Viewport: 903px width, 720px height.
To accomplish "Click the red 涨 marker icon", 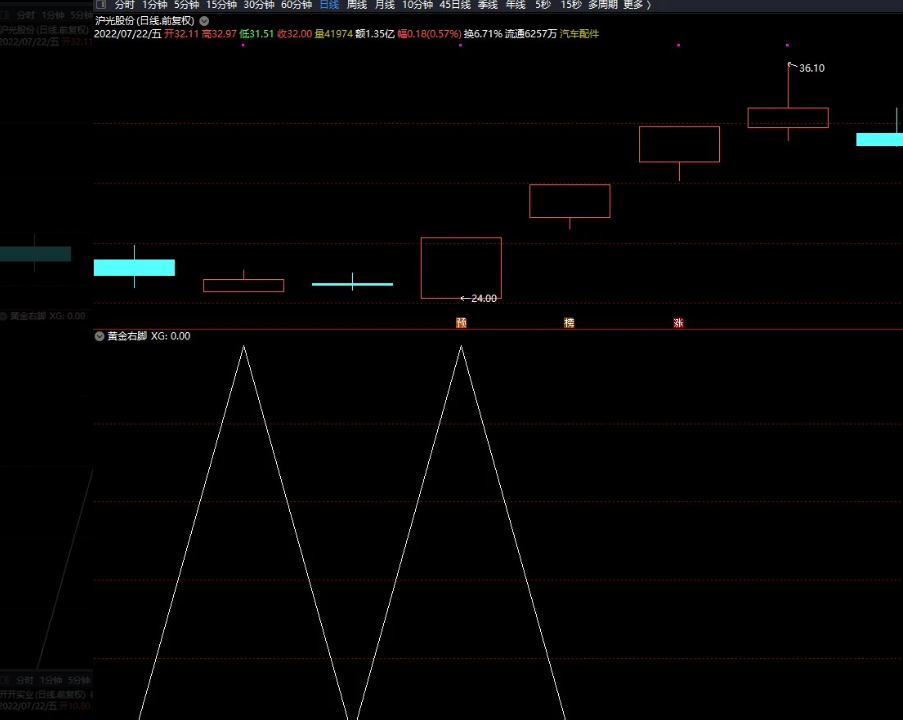I will pos(679,323).
